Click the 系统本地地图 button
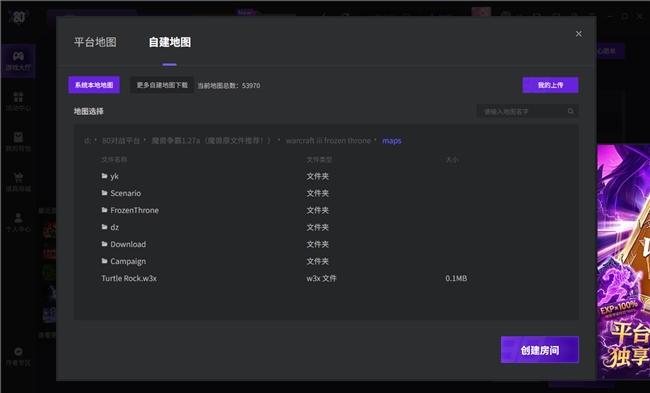The width and height of the screenshot is (650, 393). click(94, 85)
